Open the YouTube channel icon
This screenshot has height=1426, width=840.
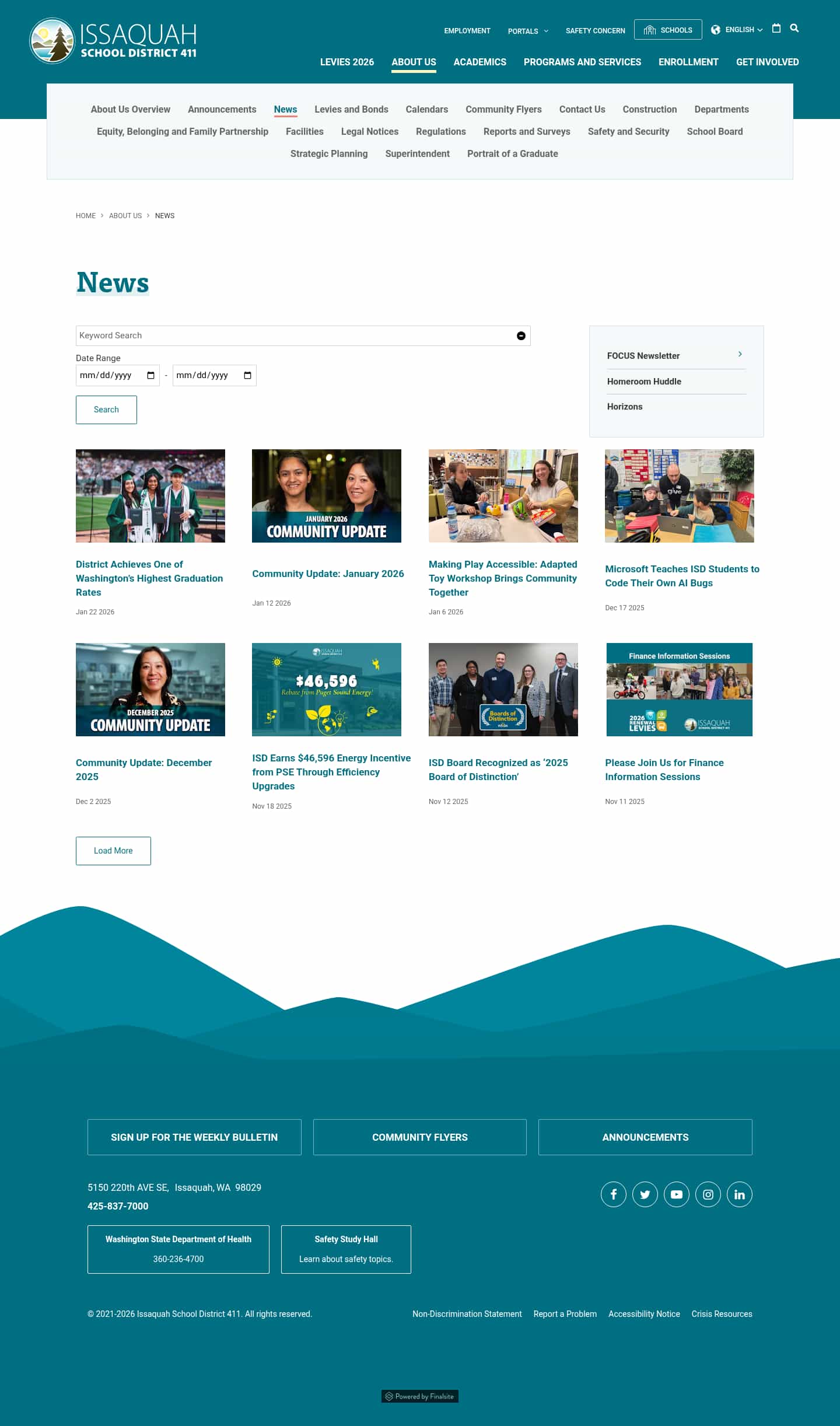(677, 1194)
